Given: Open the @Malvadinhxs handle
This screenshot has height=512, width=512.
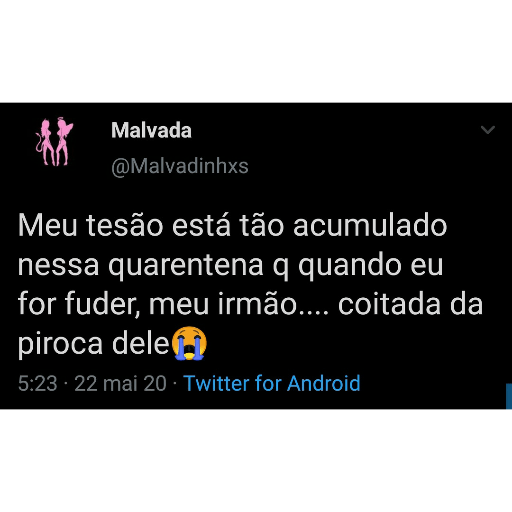Looking at the screenshot, I should pyautogui.click(x=180, y=166).
